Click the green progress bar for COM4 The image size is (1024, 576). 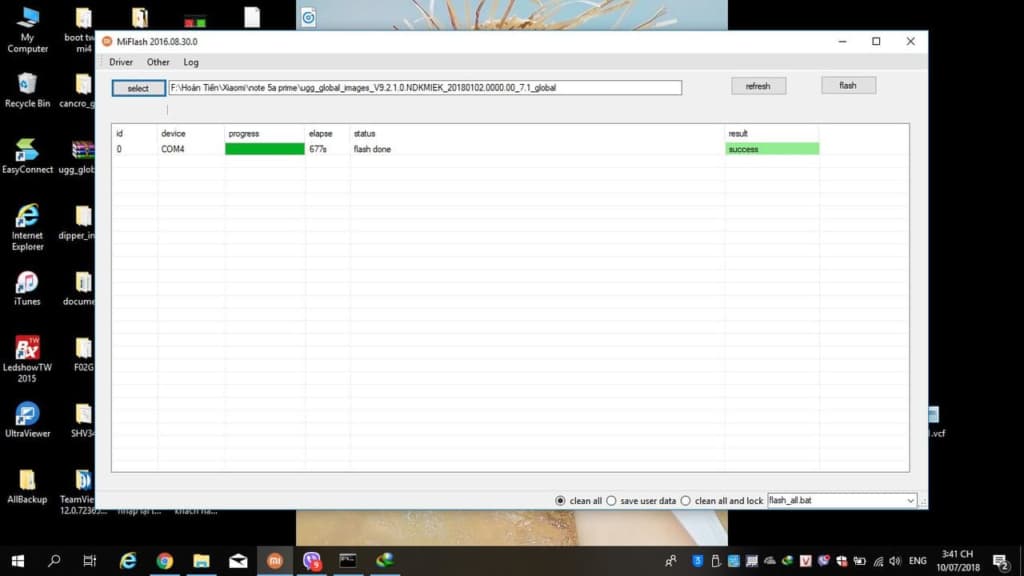click(264, 149)
